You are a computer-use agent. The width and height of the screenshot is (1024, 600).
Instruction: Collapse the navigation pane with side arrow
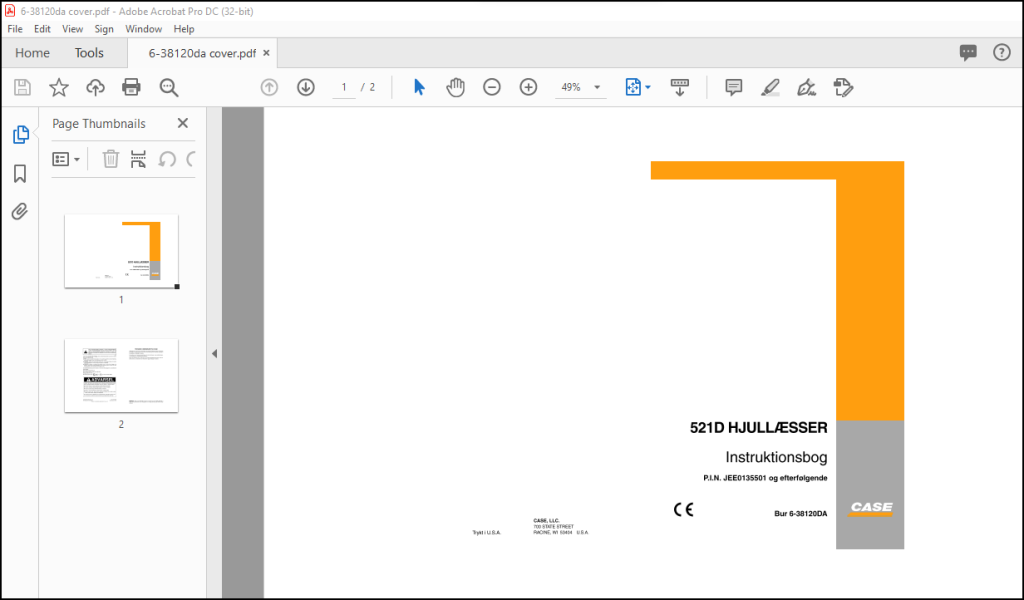[214, 354]
